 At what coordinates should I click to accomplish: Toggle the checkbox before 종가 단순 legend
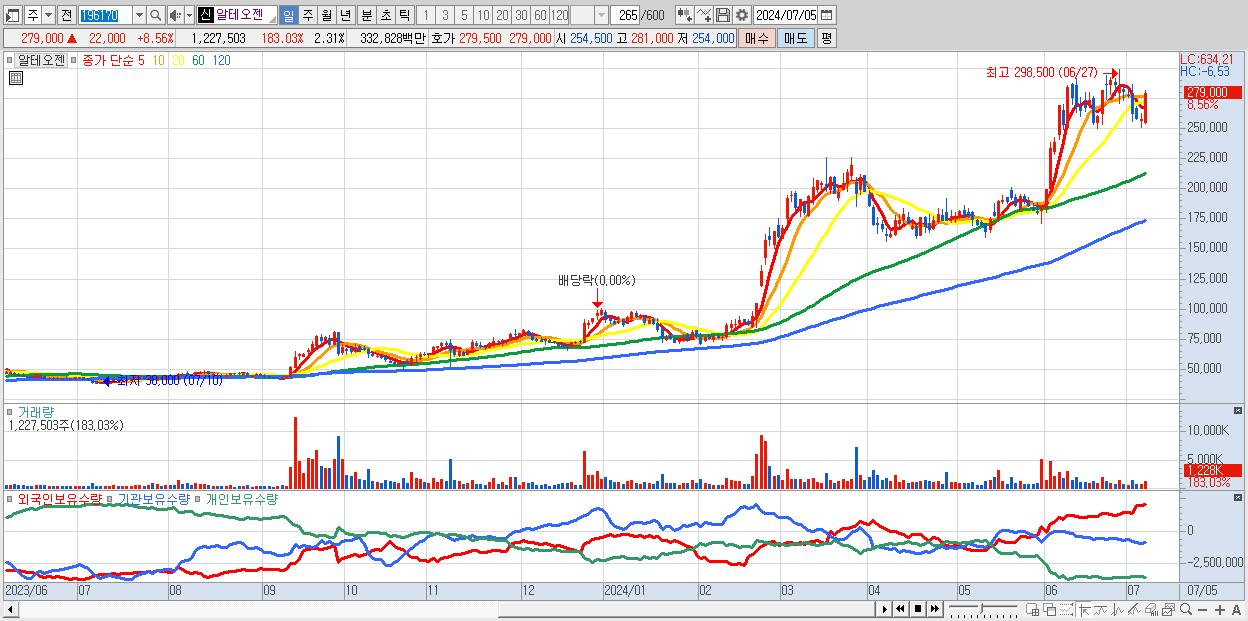click(73, 60)
